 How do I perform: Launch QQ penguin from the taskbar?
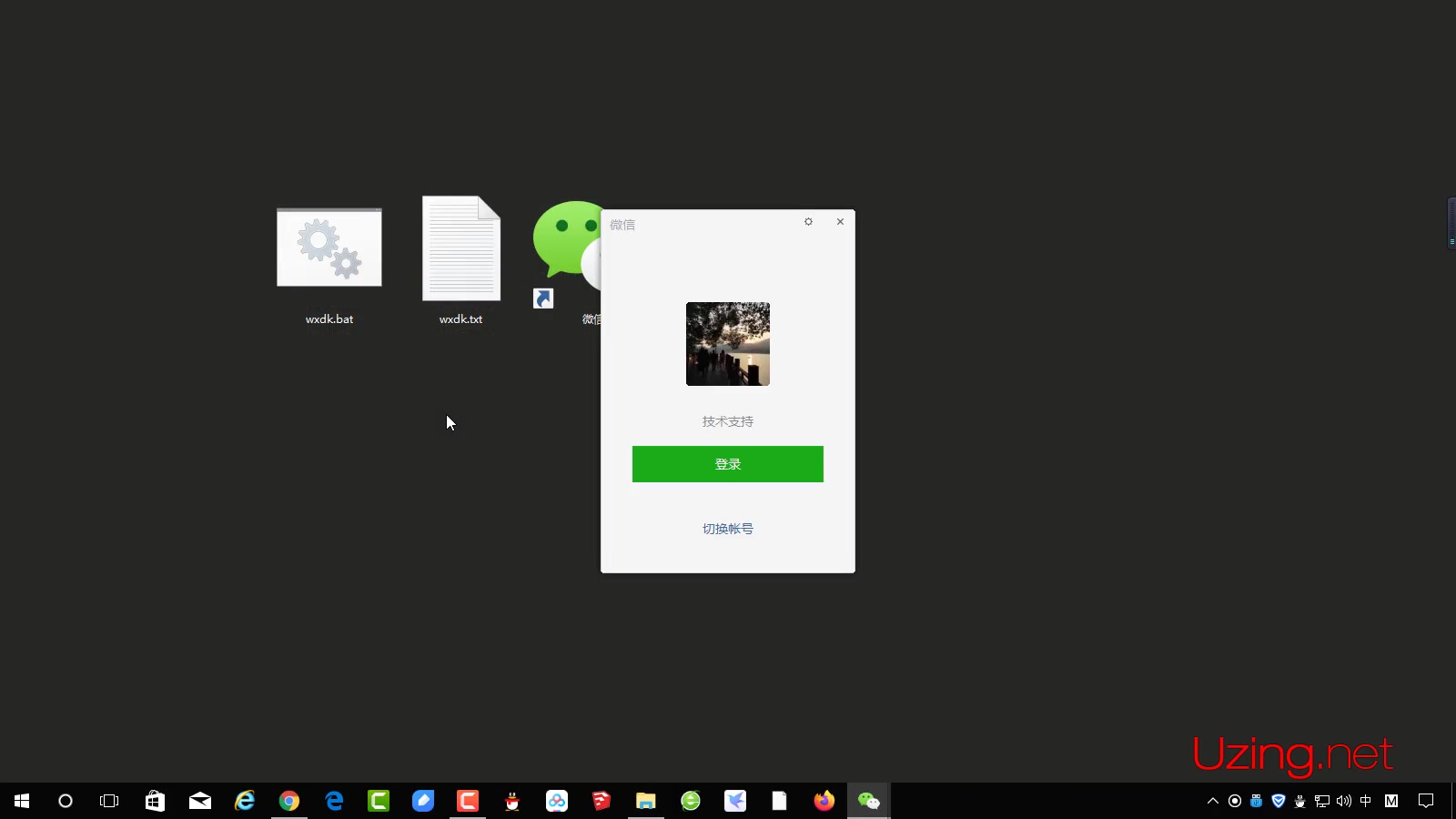click(512, 801)
